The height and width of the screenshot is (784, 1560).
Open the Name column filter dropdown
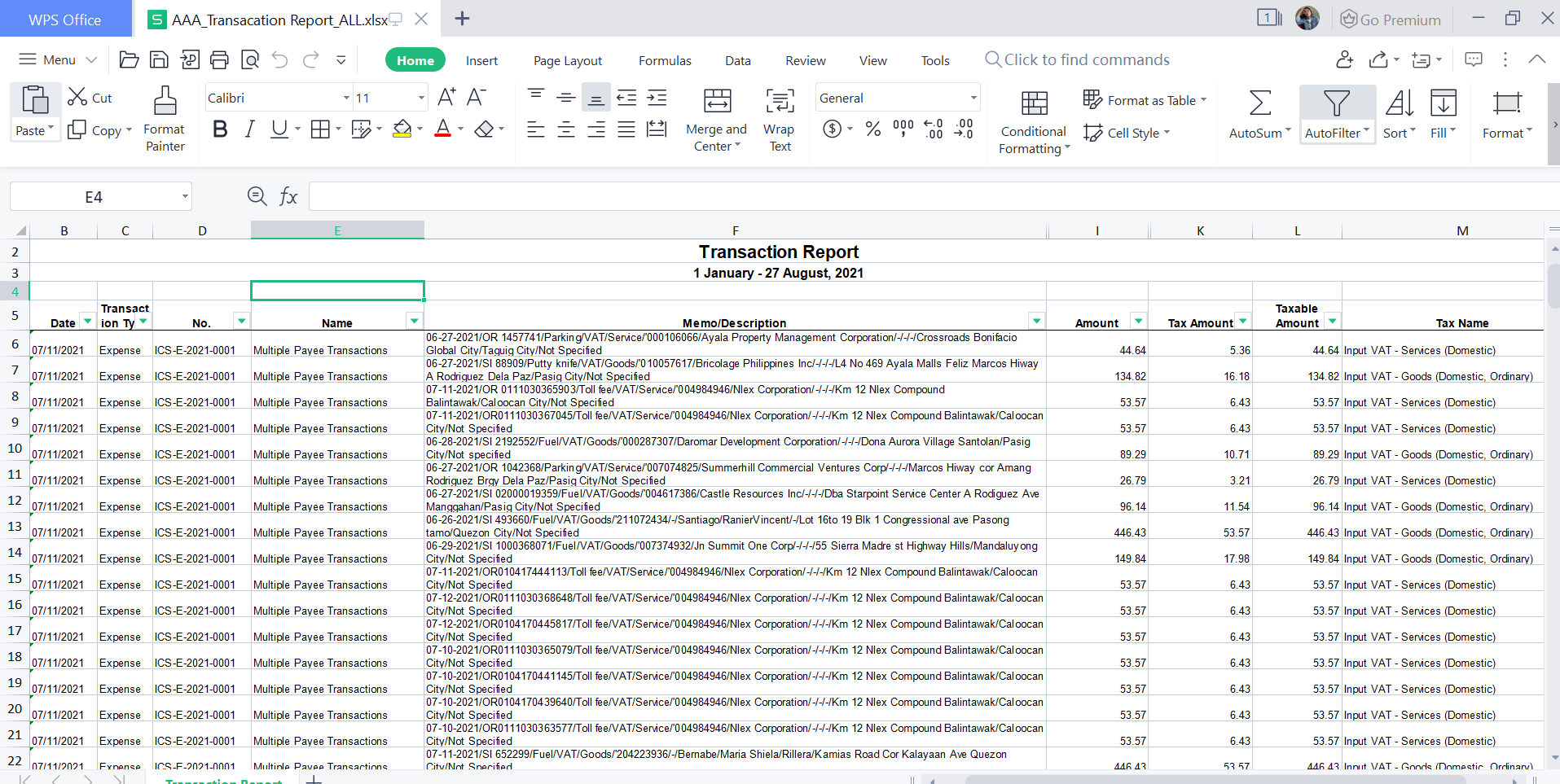(x=415, y=322)
